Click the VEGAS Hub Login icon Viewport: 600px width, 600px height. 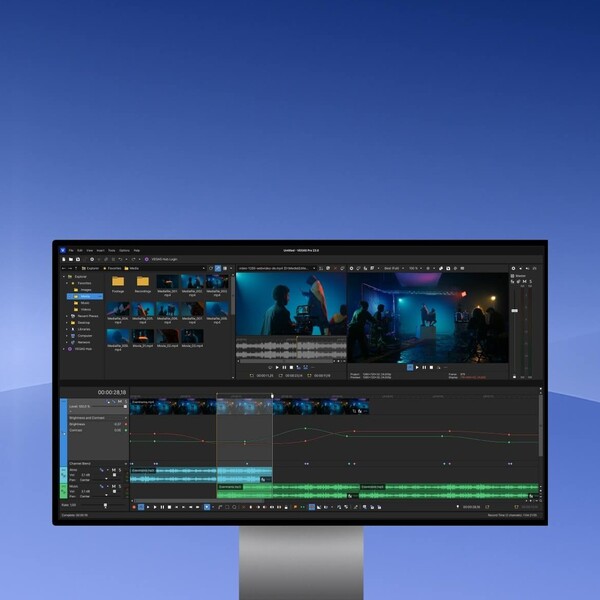click(x=146, y=259)
